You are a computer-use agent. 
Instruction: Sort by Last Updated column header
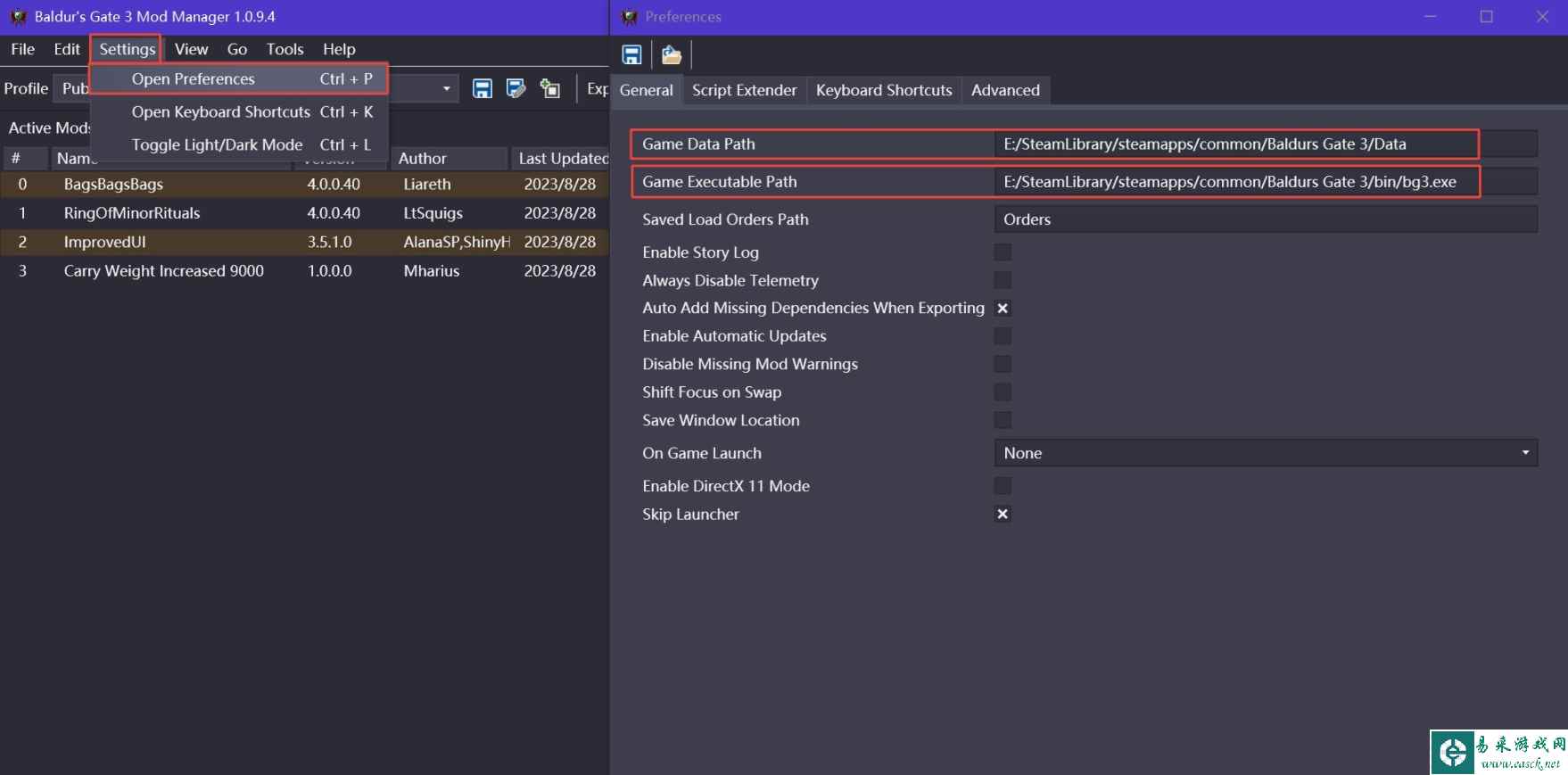tap(560, 158)
